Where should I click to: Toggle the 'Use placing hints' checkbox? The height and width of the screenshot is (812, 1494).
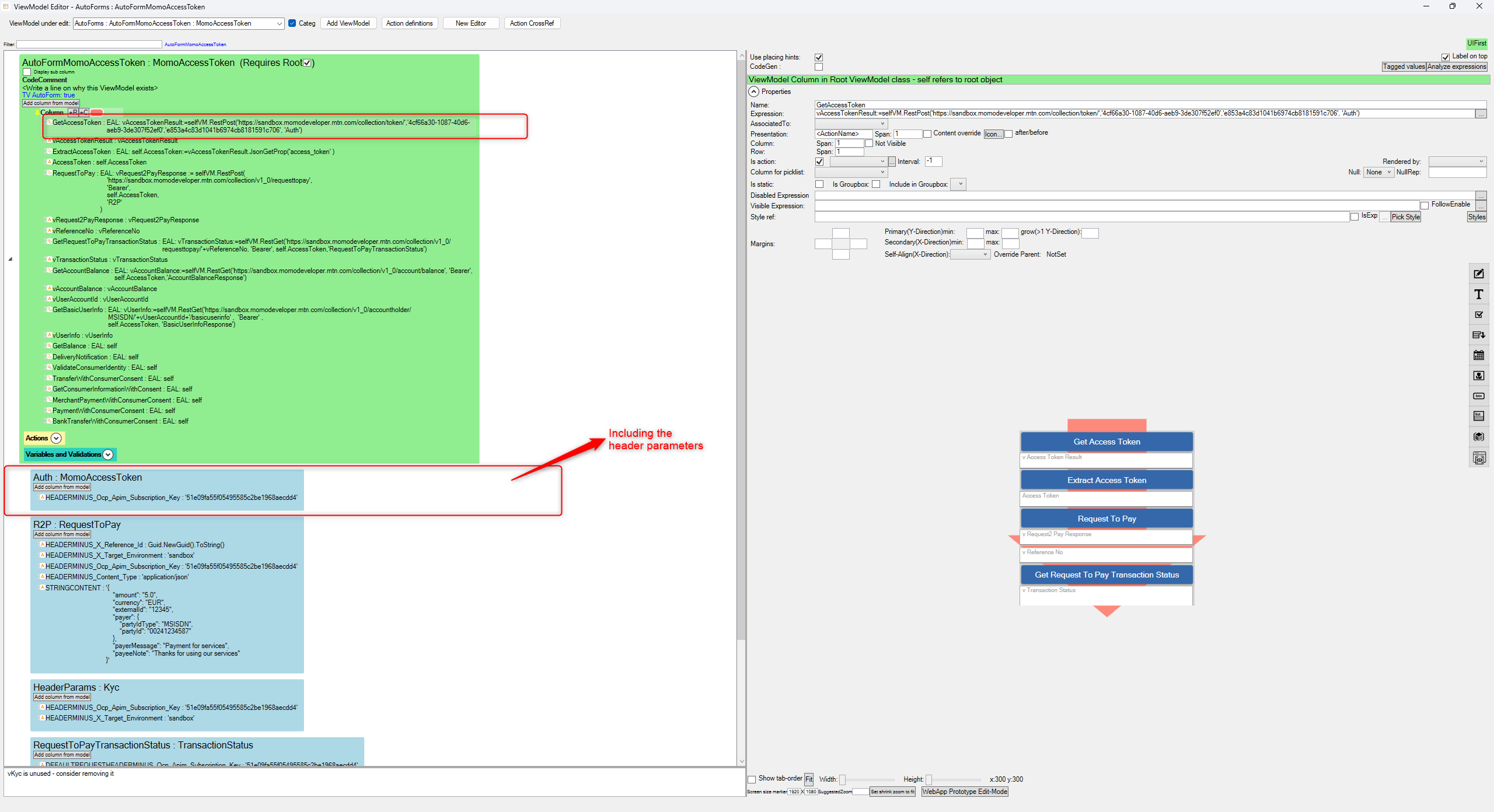(819, 57)
